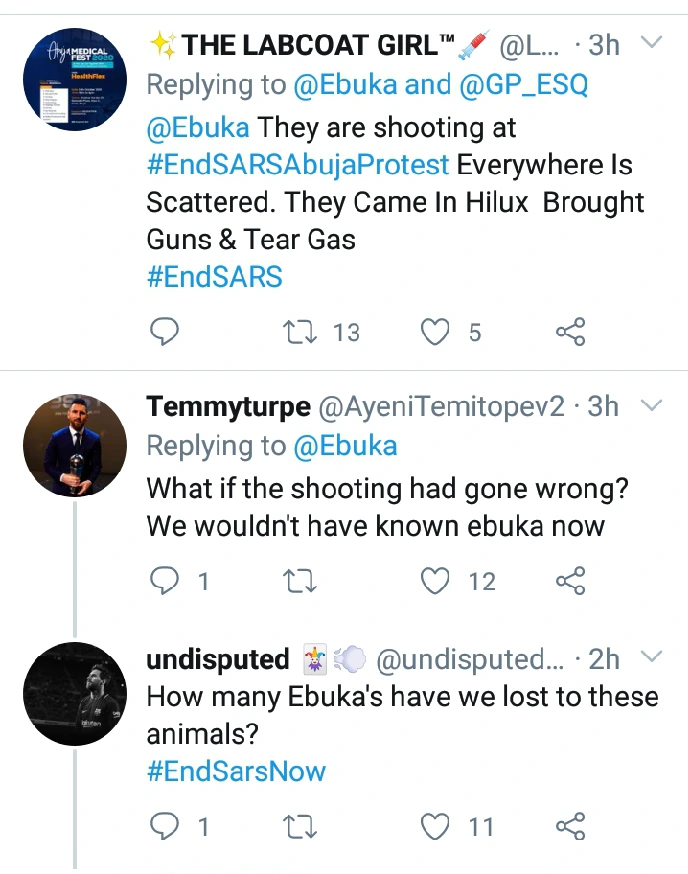This screenshot has width=688, height=874.
Task: Like Temmyturpe's tweet with 12 likes
Action: [x=435, y=580]
